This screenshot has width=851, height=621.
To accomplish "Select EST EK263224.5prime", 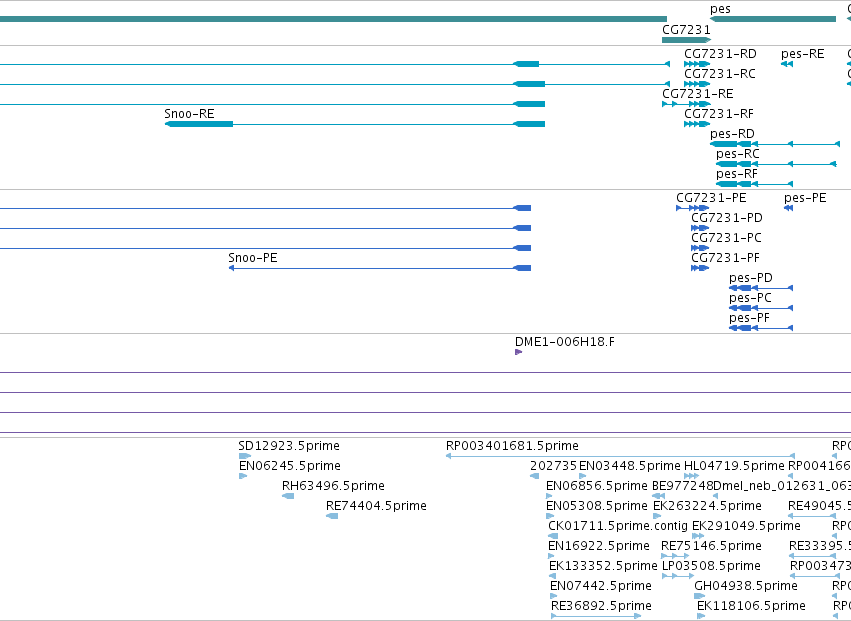I will pyautogui.click(x=707, y=506).
